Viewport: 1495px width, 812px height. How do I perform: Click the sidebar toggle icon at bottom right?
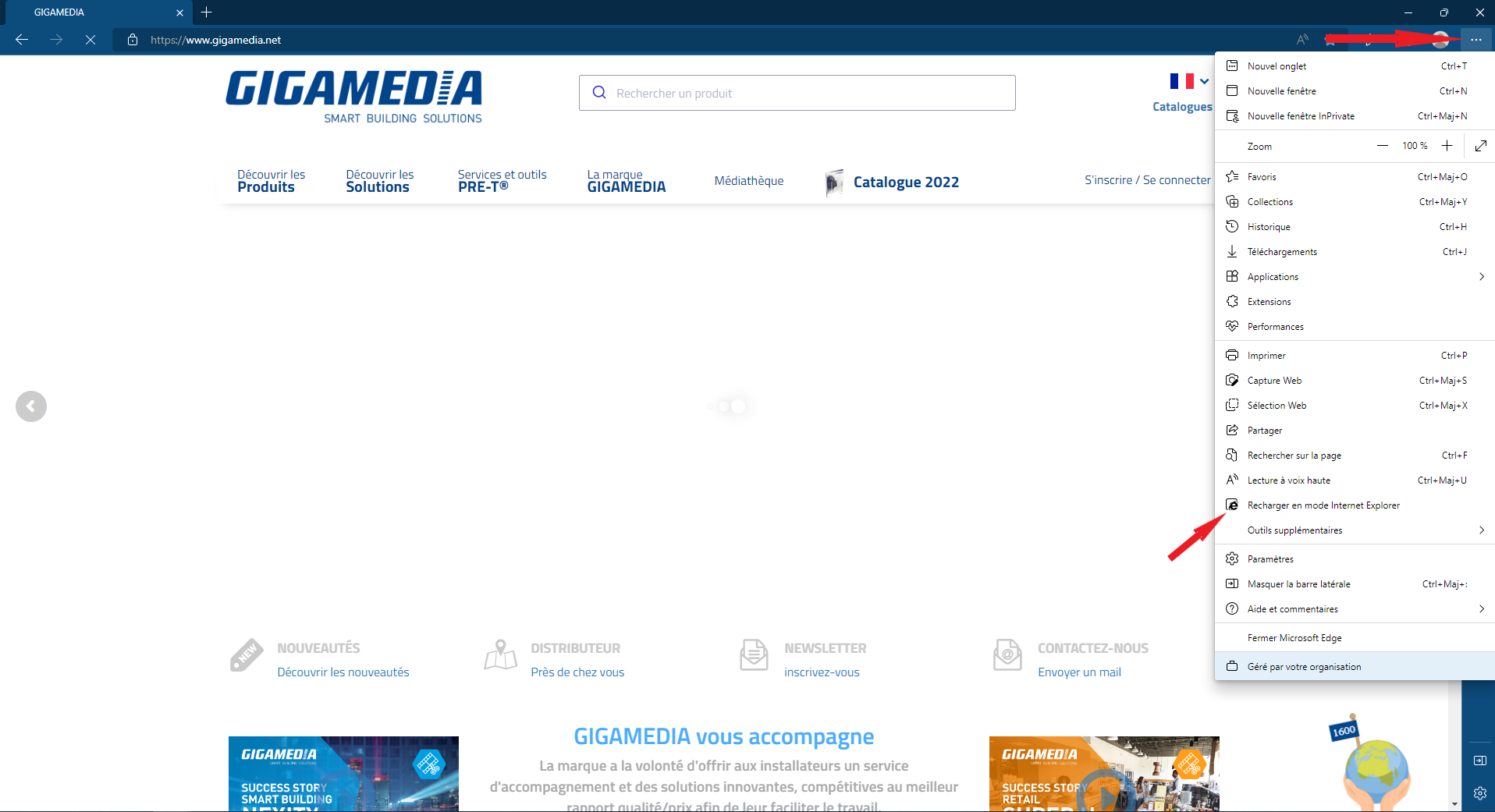coord(1479,761)
